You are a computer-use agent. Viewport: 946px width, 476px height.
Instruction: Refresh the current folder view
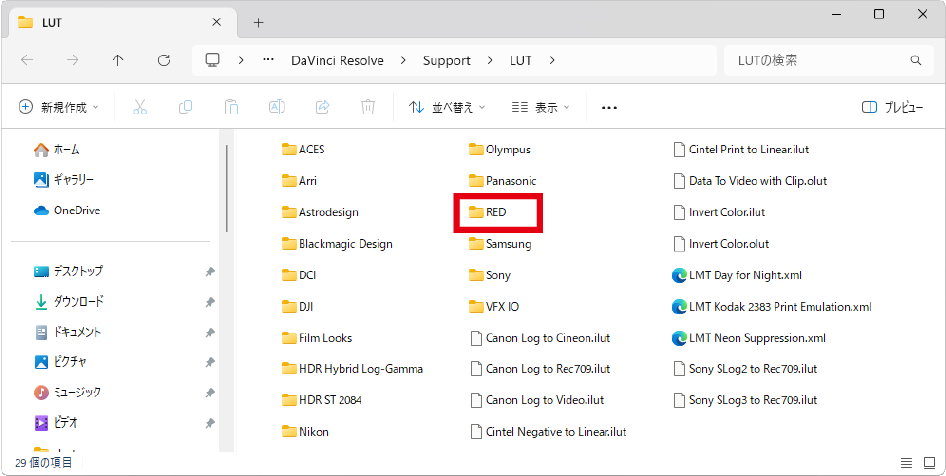[164, 60]
